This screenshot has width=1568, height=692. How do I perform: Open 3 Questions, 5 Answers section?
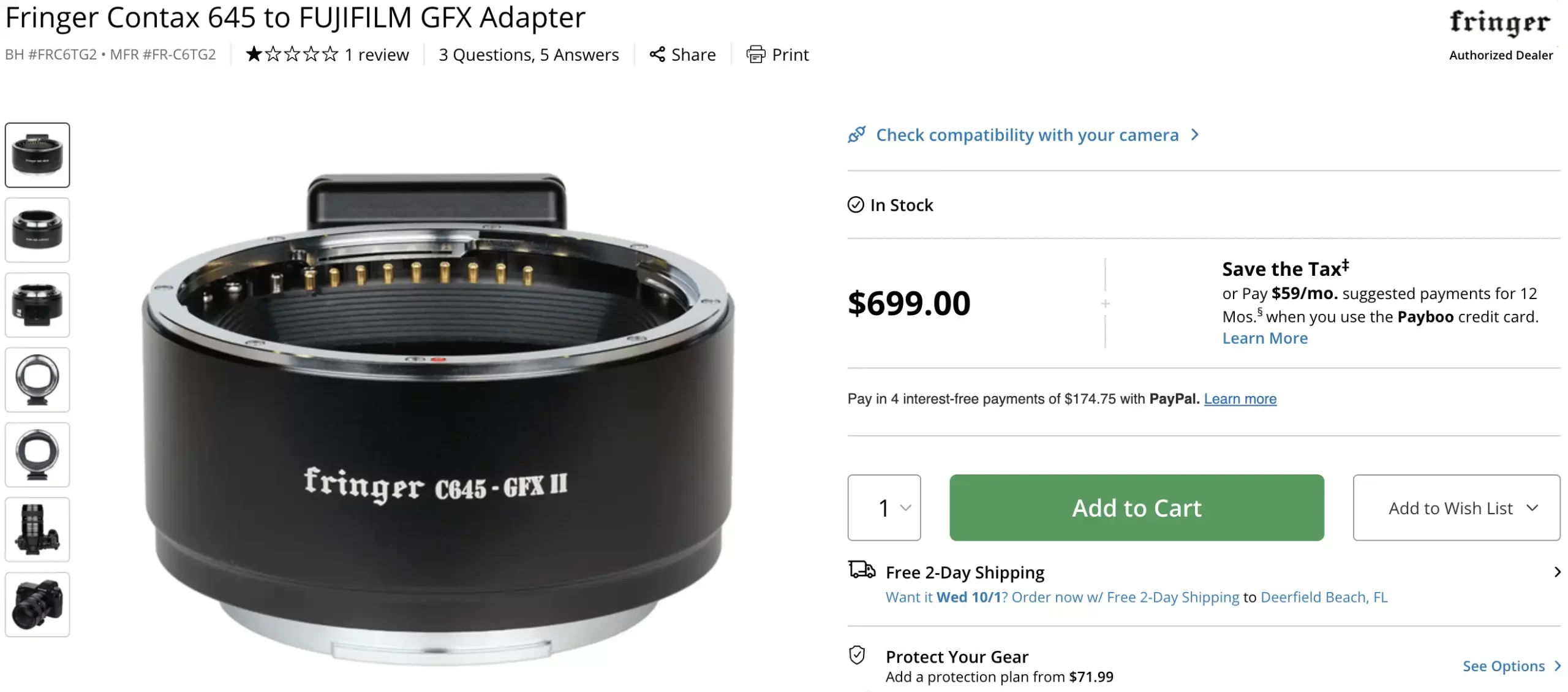point(529,55)
